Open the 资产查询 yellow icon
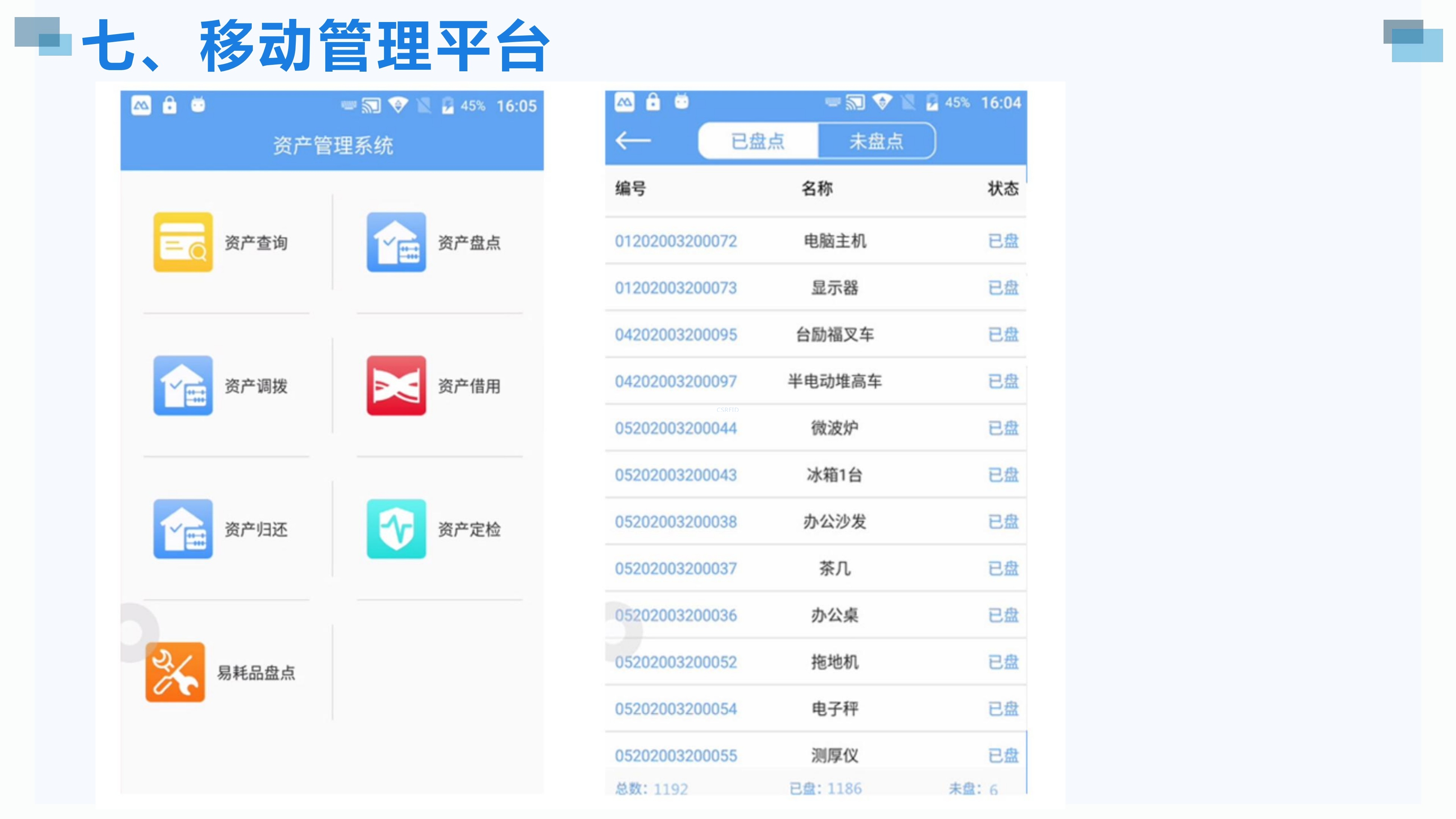The width and height of the screenshot is (1456, 819). [x=182, y=242]
